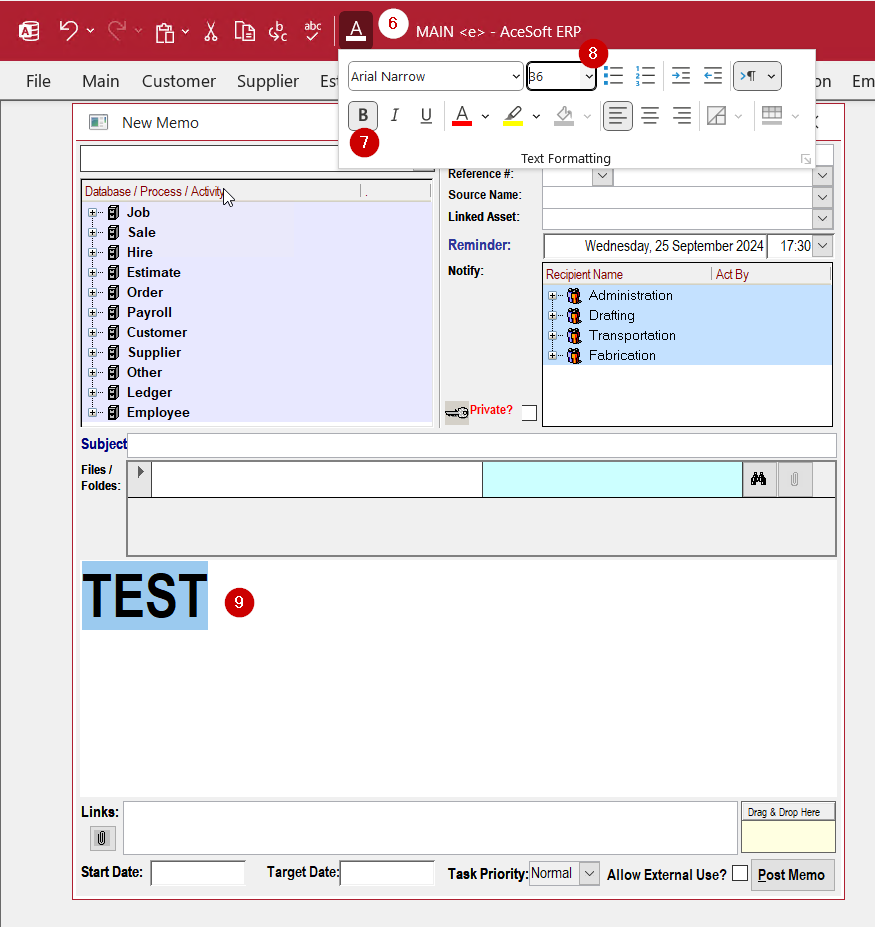Screen dimensions: 875x927
Task: Cut selection with scissors icon
Action: click(211, 31)
